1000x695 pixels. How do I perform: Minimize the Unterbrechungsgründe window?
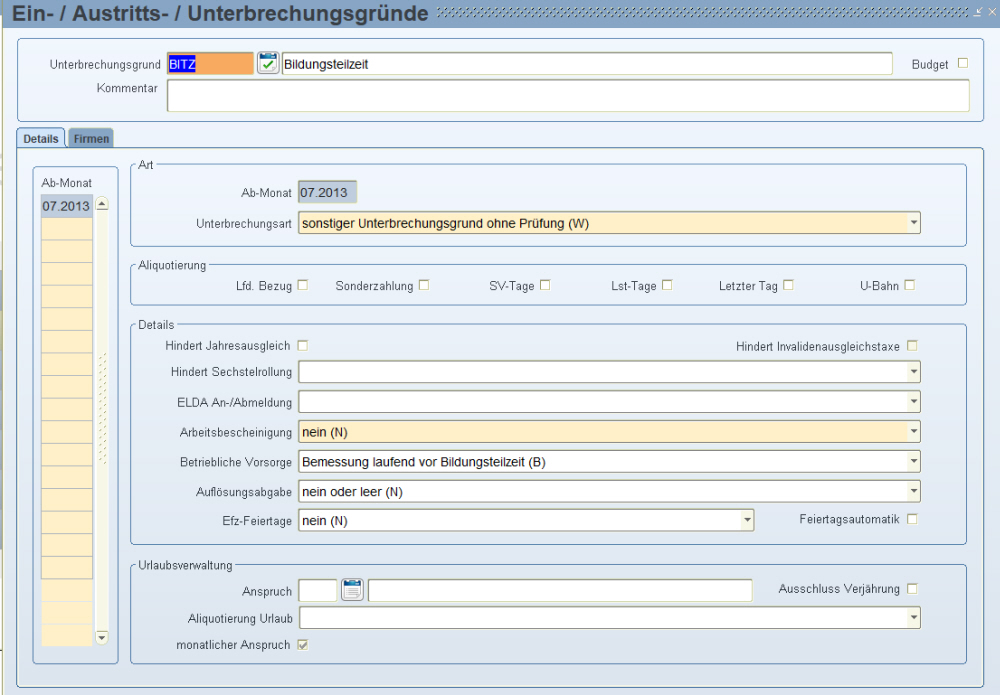click(x=978, y=12)
